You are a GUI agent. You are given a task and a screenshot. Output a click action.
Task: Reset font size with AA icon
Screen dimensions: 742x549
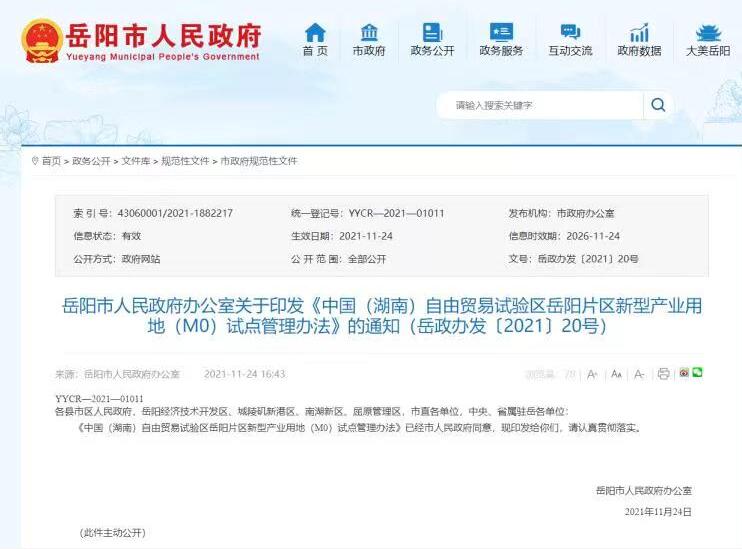pyautogui.click(x=616, y=374)
